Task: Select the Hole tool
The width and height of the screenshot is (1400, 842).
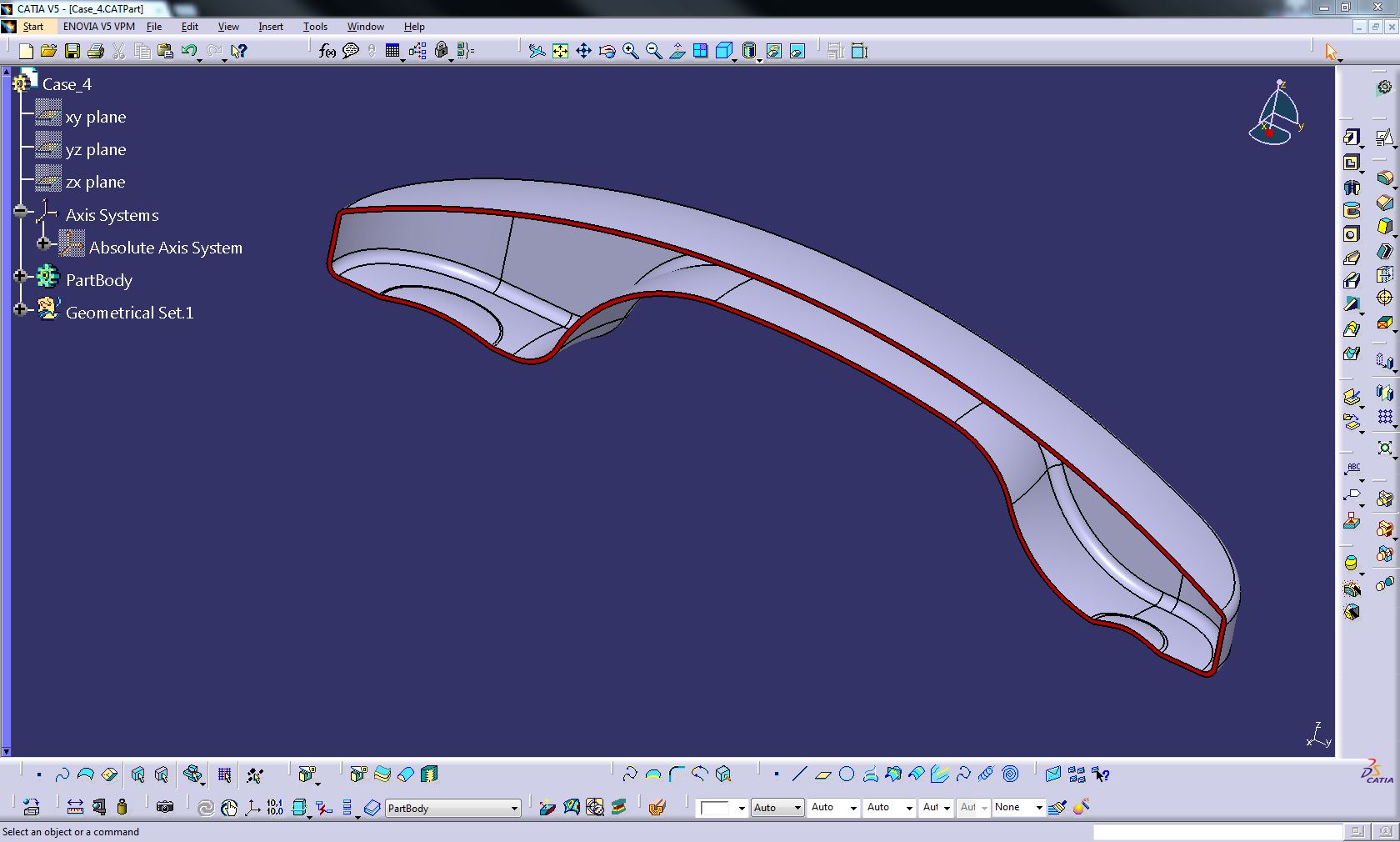Action: [x=1352, y=234]
